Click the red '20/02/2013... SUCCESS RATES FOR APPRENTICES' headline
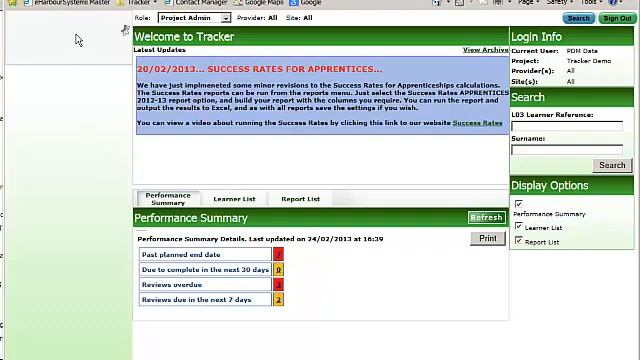The image size is (640, 360). [260, 69]
